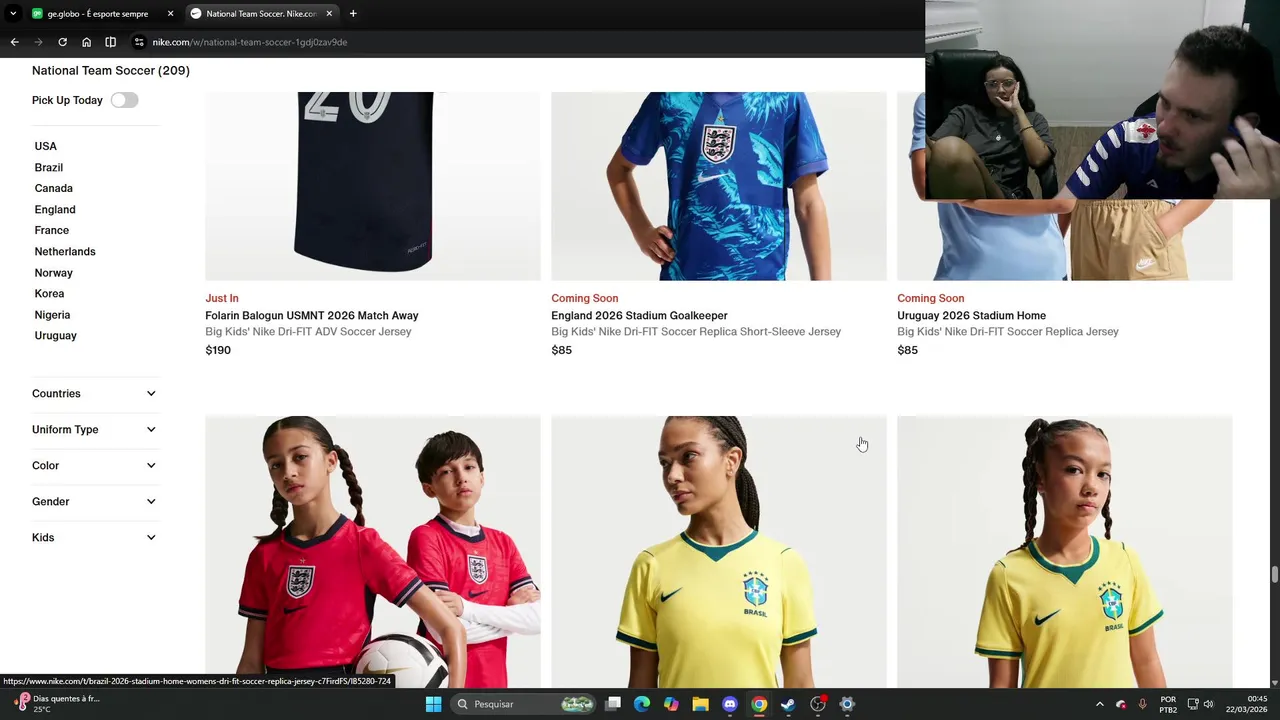Screen dimensions: 1280x720
Task: Click the page vertical scrollbar thumb
Action: (1274, 574)
